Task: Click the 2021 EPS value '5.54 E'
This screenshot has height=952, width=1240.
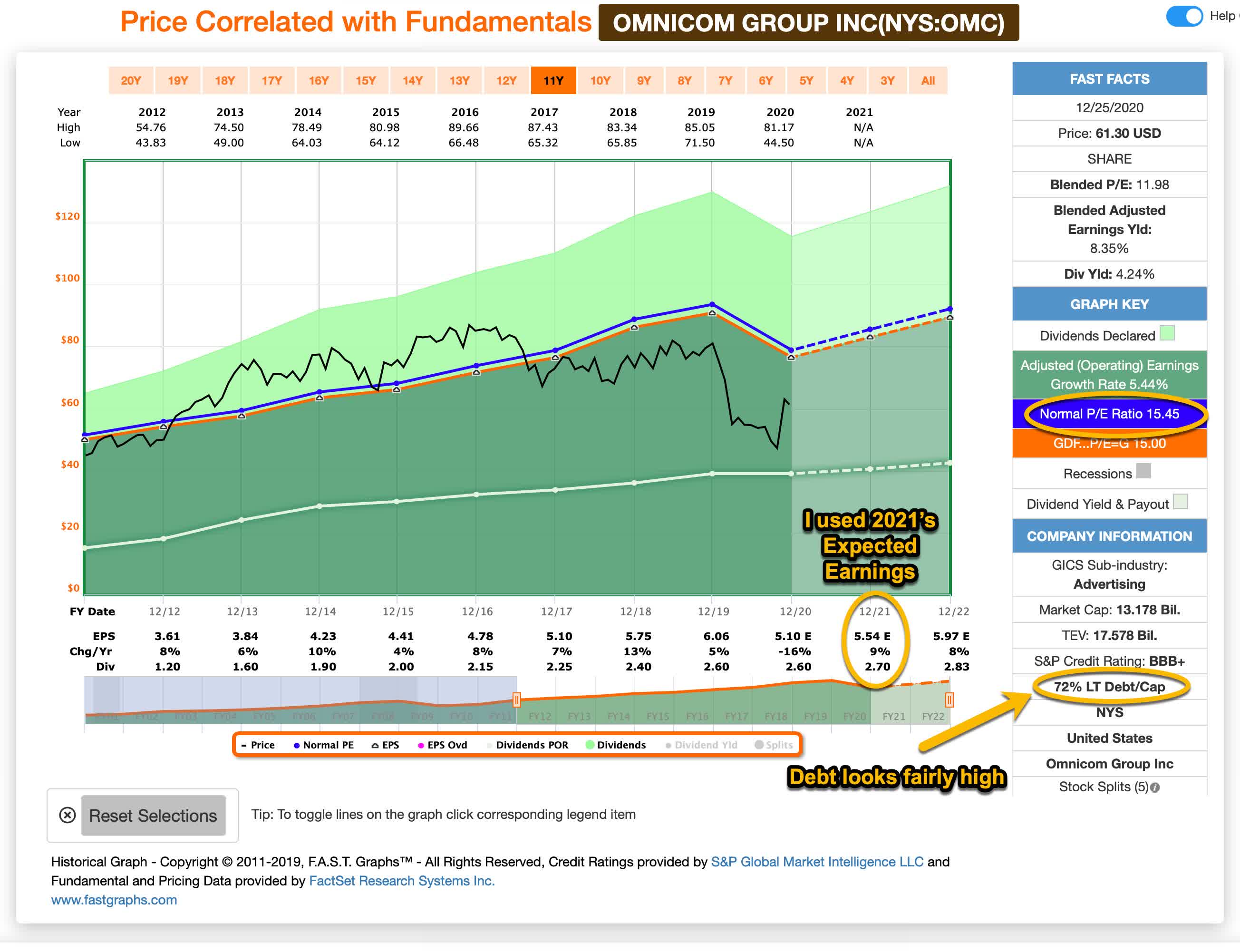Action: tap(872, 636)
